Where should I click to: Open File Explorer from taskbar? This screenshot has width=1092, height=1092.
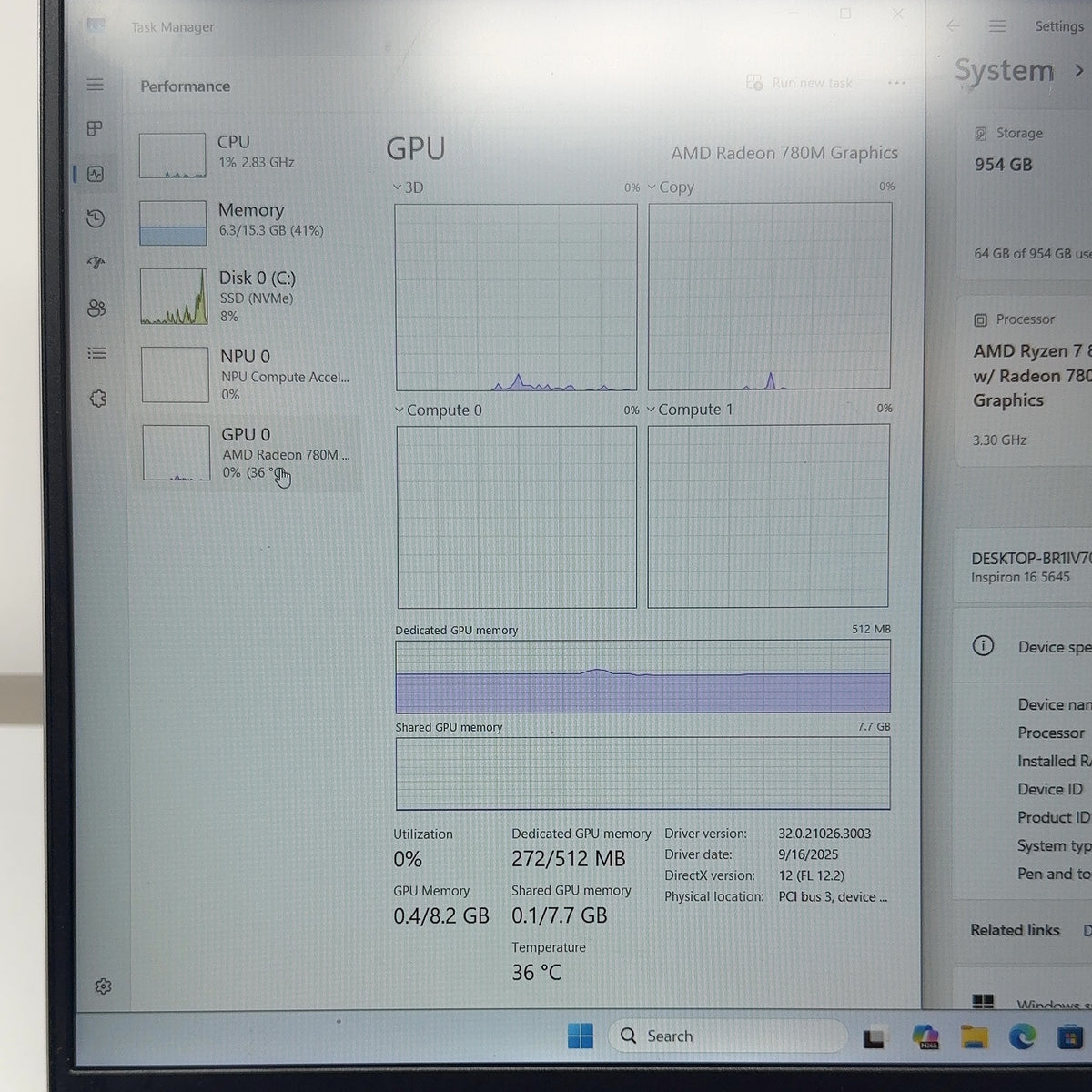[974, 1036]
